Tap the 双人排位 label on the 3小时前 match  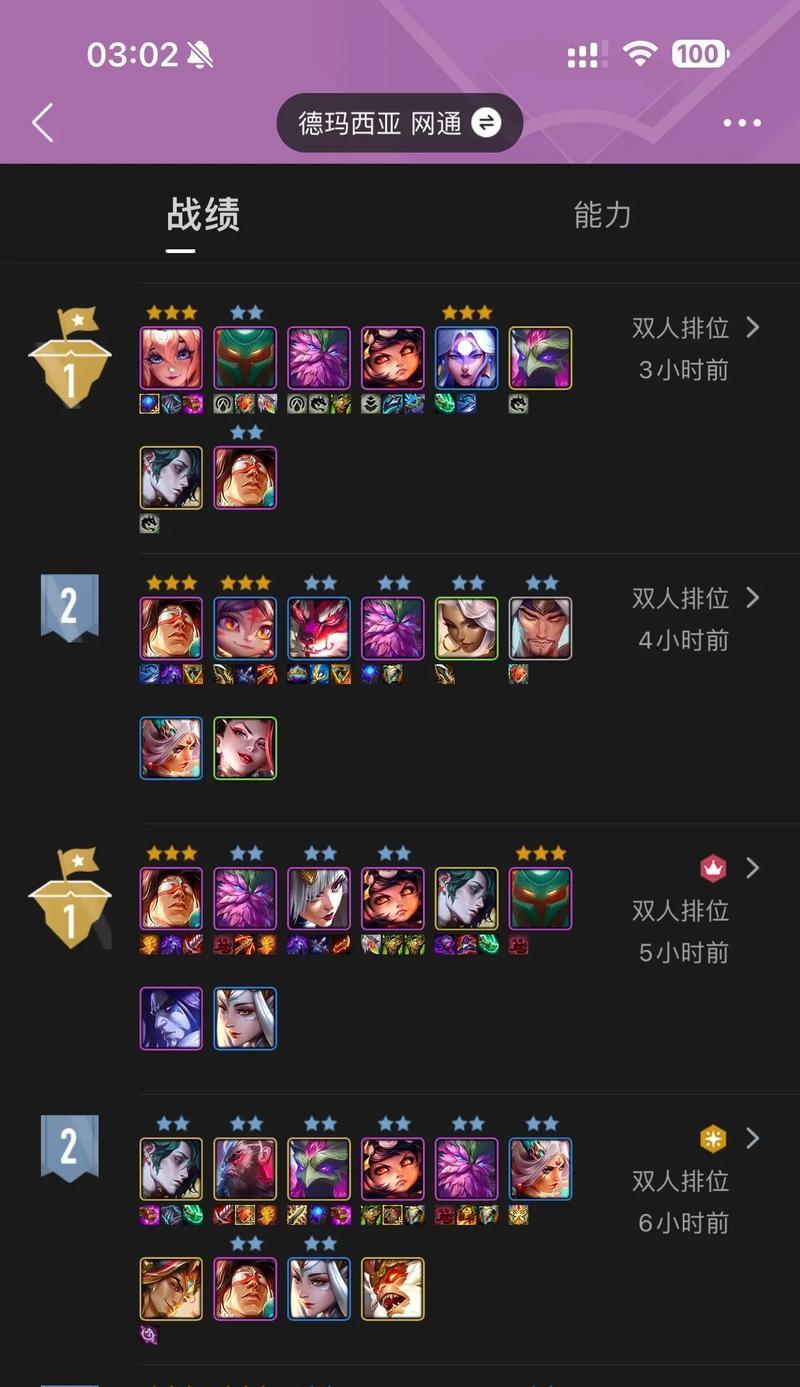tap(680, 328)
